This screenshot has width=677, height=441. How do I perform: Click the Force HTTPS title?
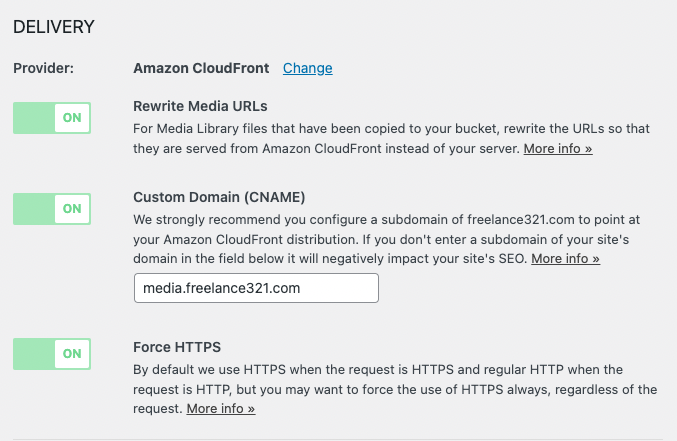point(177,347)
